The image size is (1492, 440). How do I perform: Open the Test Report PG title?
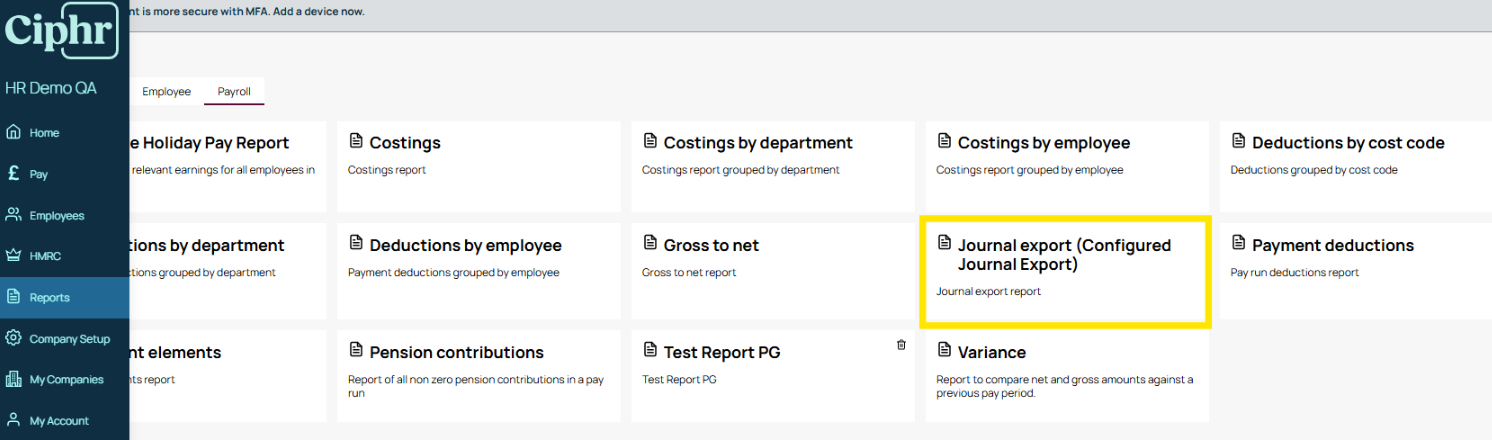(x=722, y=352)
